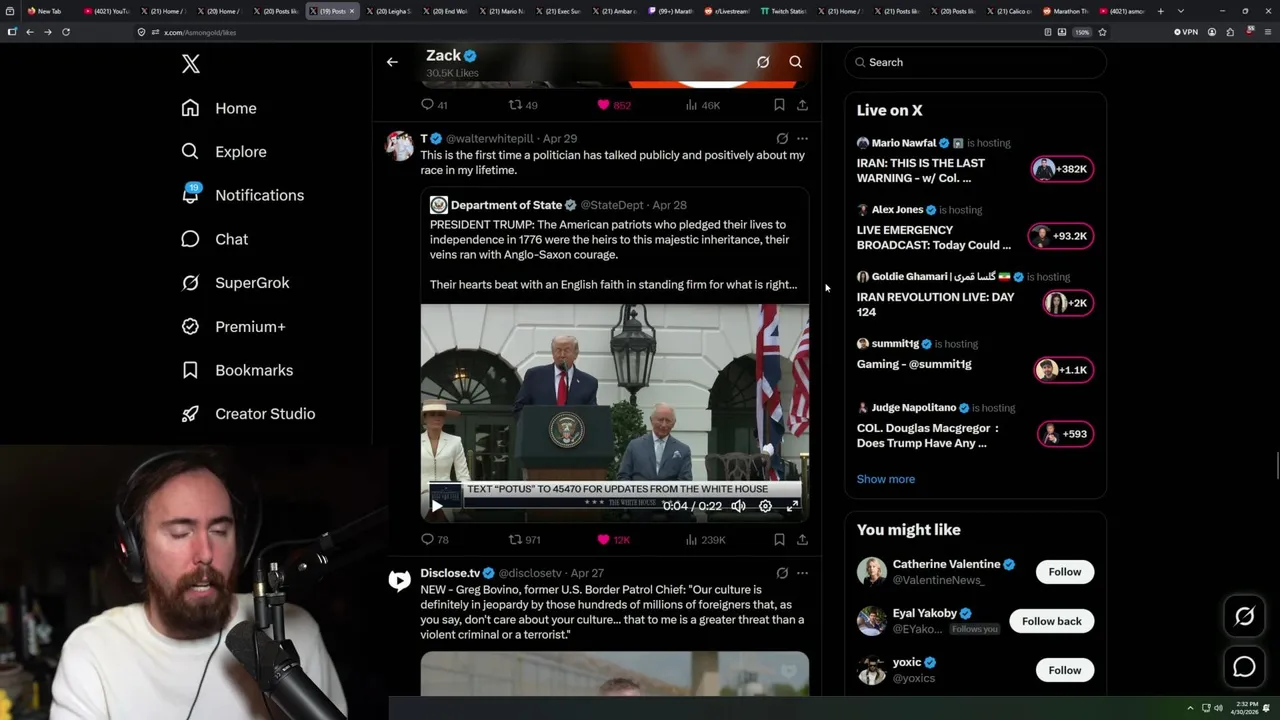Open the floating messages chat button
The image size is (1280, 720).
coord(1244,666)
